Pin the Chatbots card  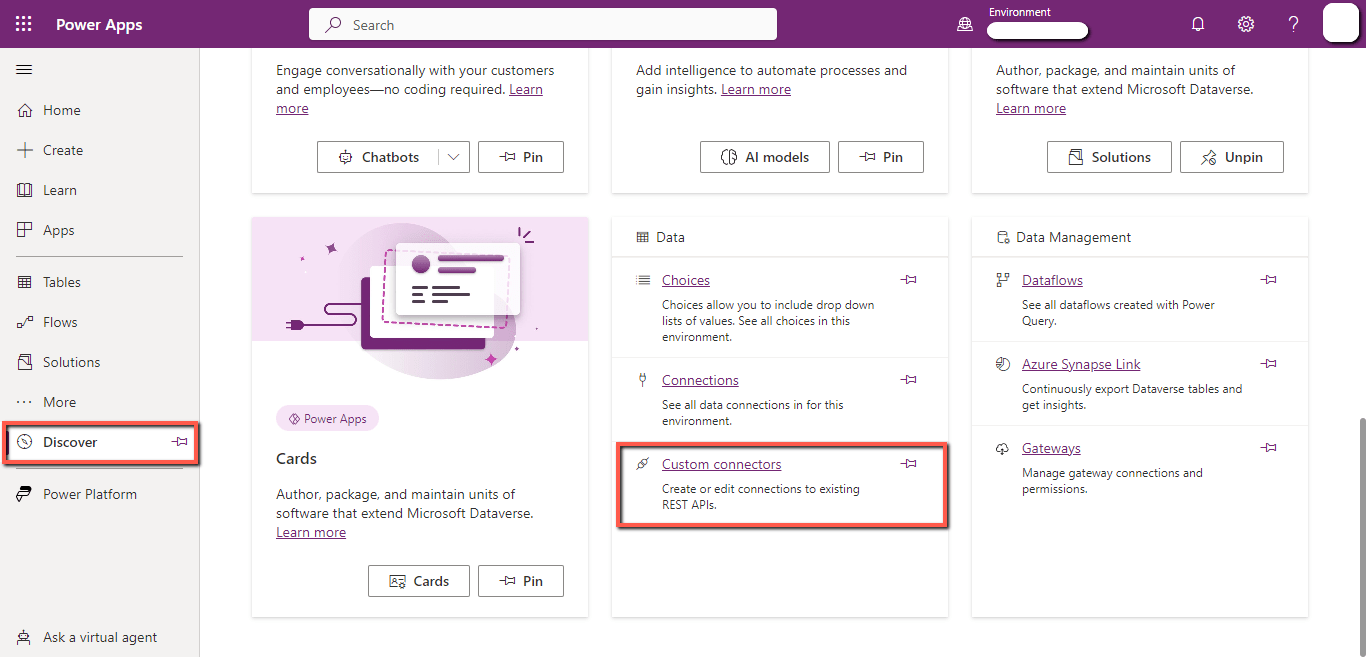coord(521,157)
